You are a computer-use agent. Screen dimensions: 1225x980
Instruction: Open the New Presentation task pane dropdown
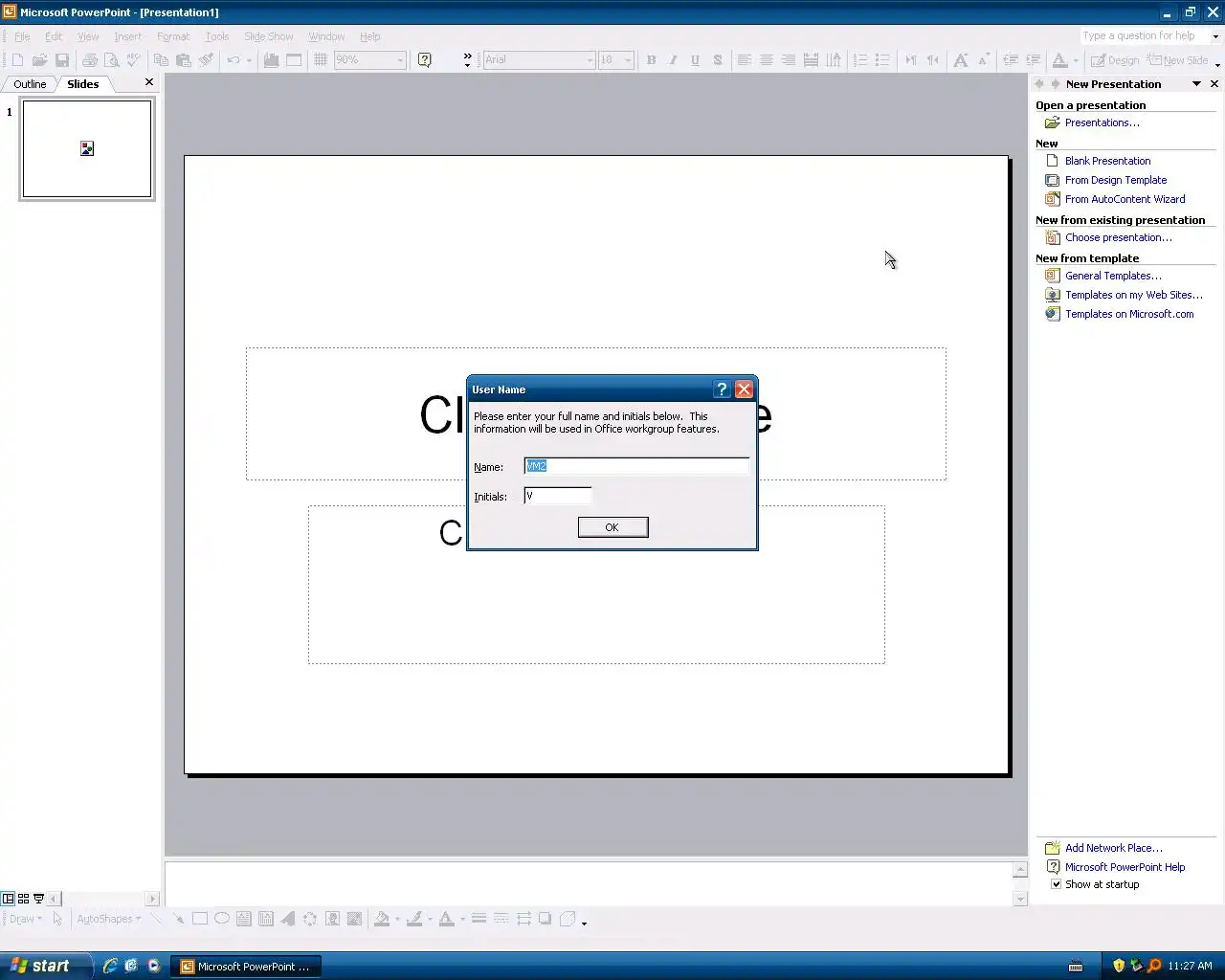[x=1196, y=84]
